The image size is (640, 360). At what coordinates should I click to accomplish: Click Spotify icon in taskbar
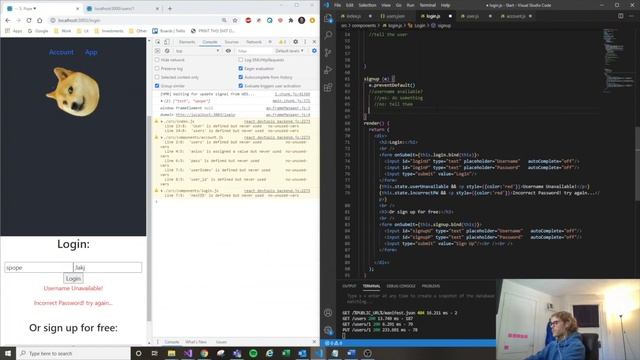coord(253,353)
